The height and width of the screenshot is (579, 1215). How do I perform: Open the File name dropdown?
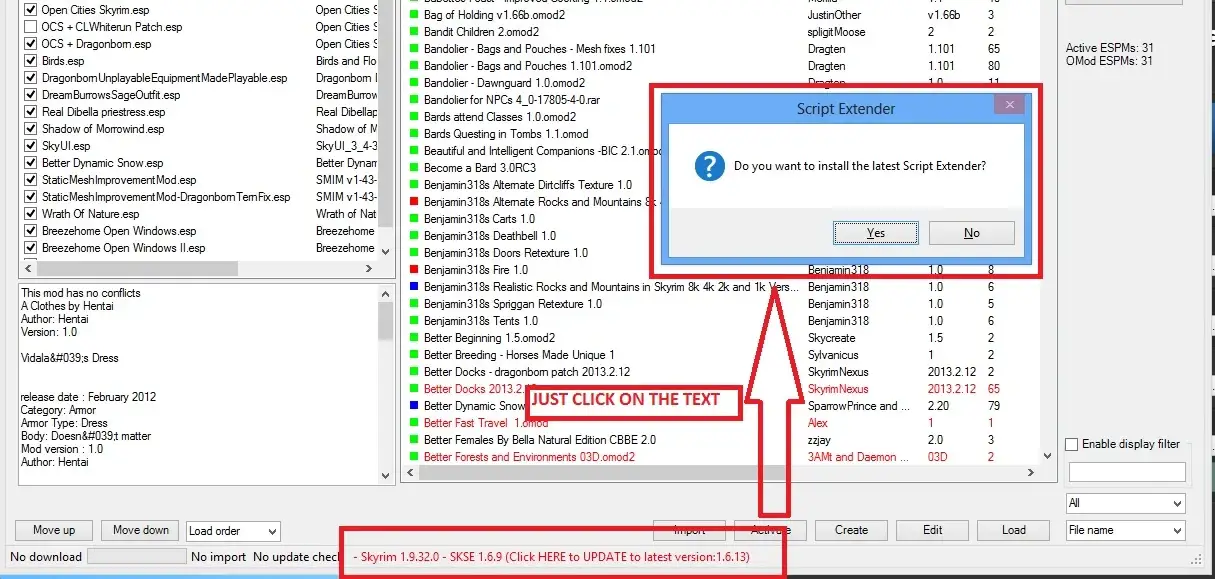[x=1125, y=530]
